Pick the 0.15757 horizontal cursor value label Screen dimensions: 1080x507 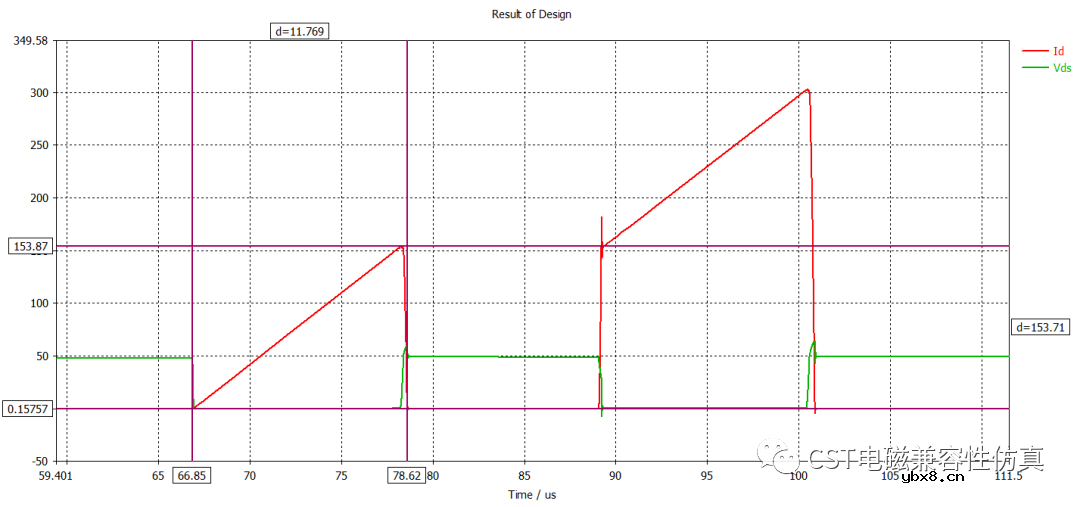click(x=29, y=408)
